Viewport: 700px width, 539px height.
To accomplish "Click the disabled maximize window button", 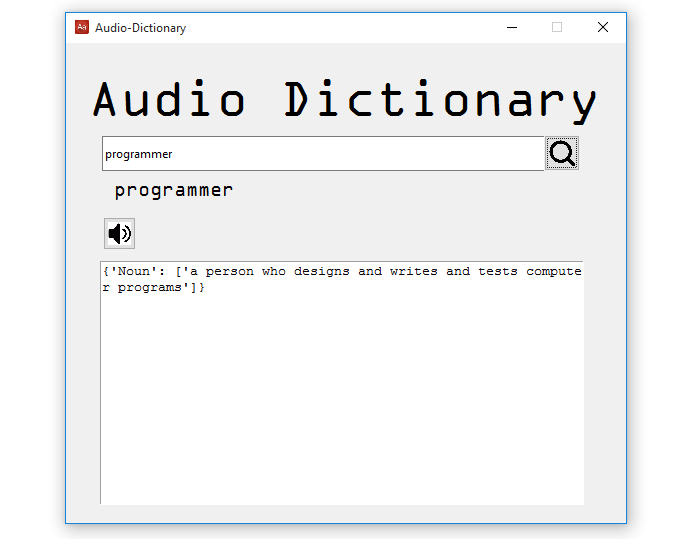I will coord(557,27).
